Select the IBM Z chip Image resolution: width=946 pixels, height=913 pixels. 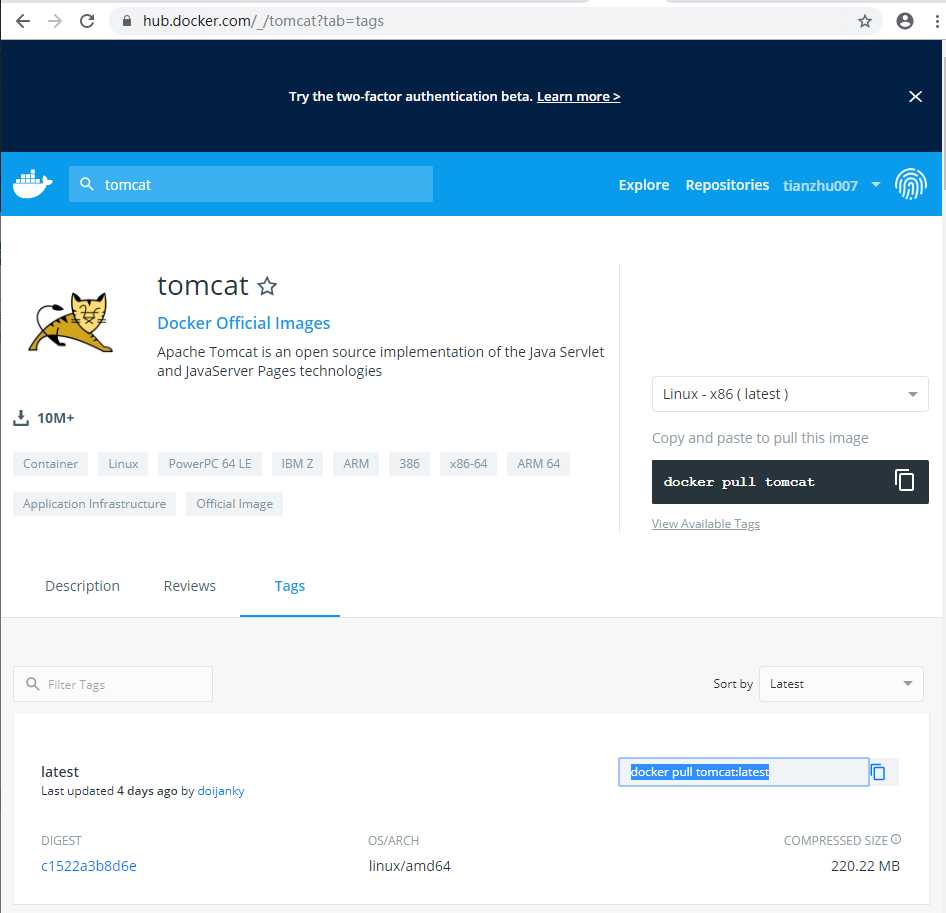pyautogui.click(x=297, y=463)
